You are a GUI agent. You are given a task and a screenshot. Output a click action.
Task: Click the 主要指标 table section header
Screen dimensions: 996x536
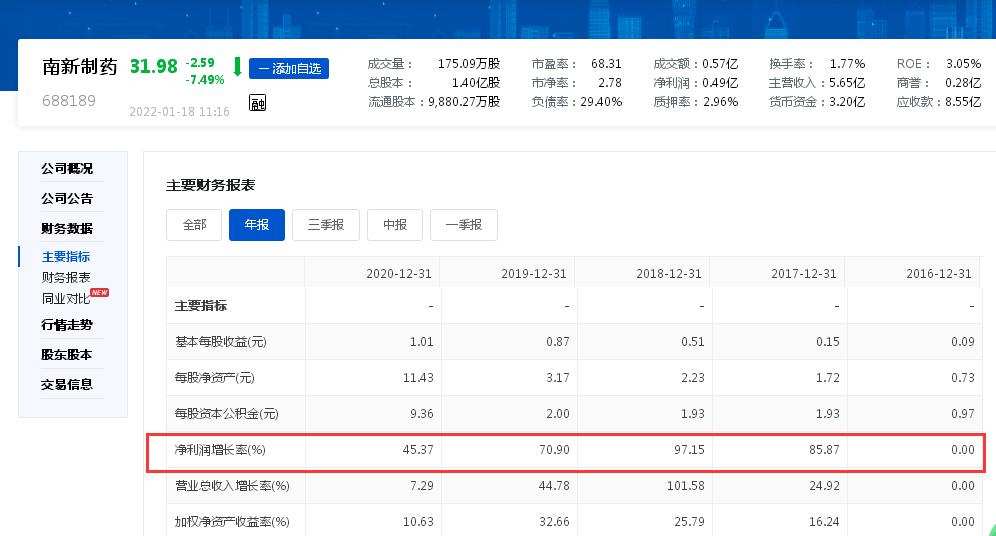(201, 305)
